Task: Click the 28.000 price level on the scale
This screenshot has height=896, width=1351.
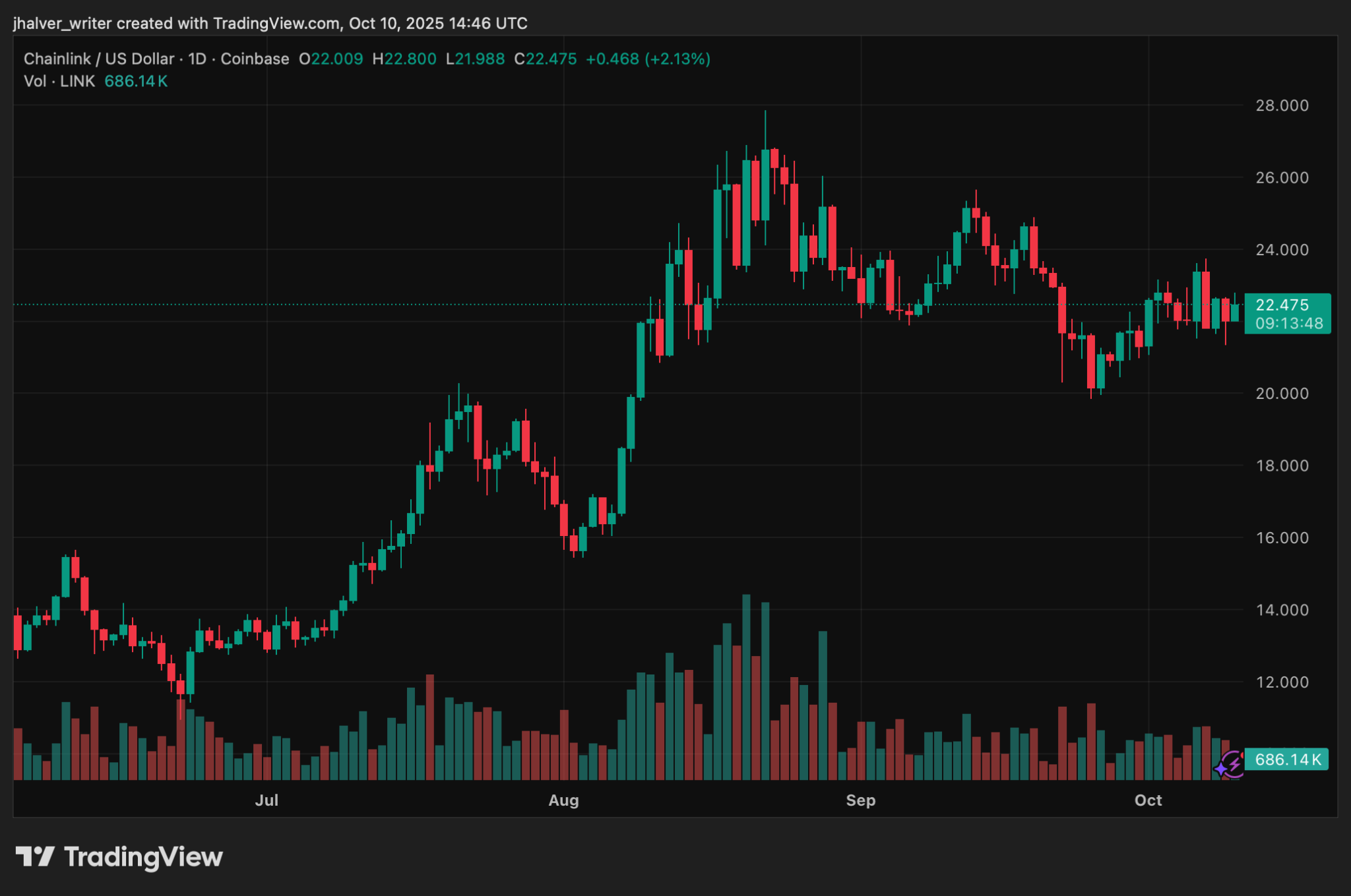Action: pyautogui.click(x=1282, y=105)
